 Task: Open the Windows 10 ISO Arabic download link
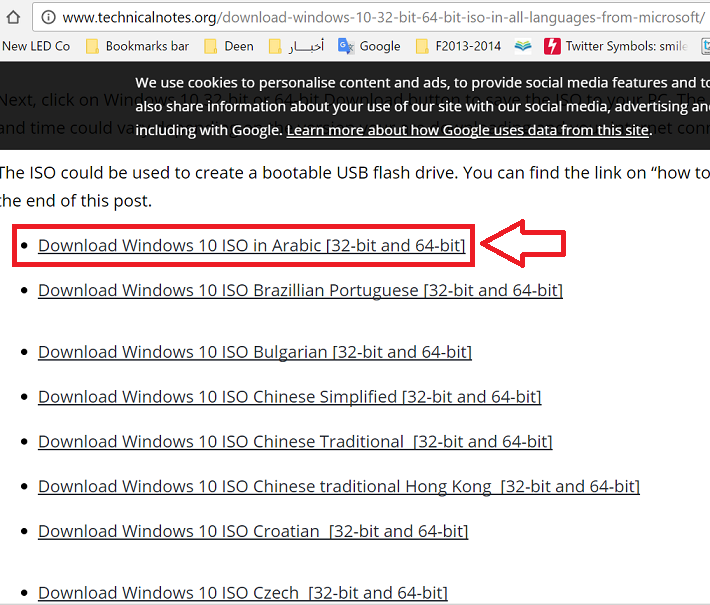click(x=251, y=246)
